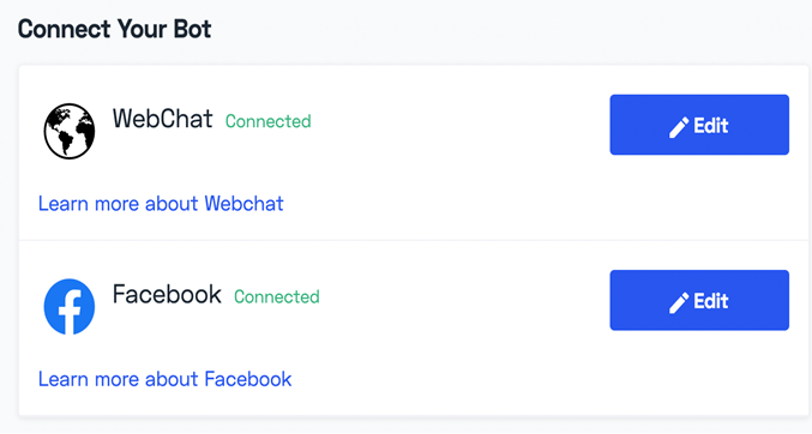
Task: Open the Learn more about Webchat link
Action: [161, 204]
